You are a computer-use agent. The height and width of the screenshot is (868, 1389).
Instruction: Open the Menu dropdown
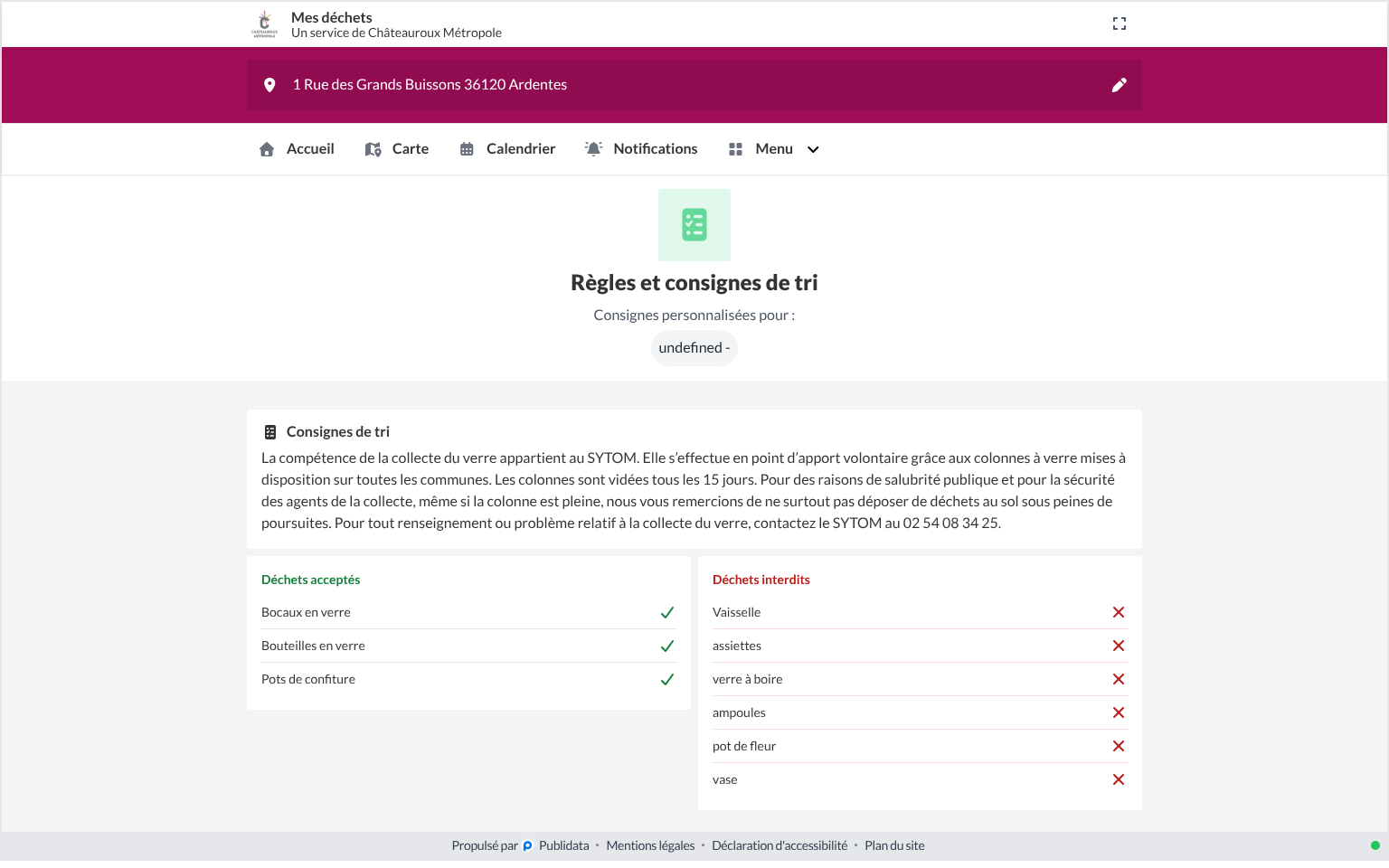[x=774, y=149]
